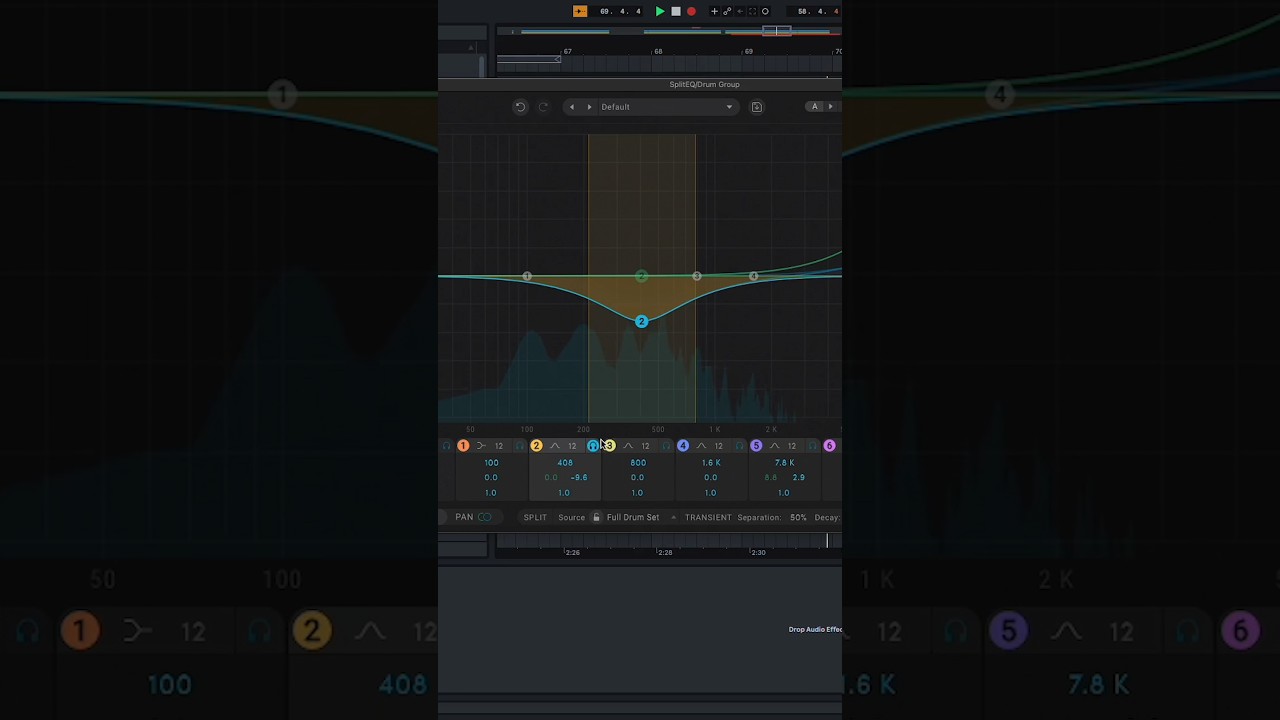
Task: Click band 2 gain value -9.6
Action: coord(578,478)
